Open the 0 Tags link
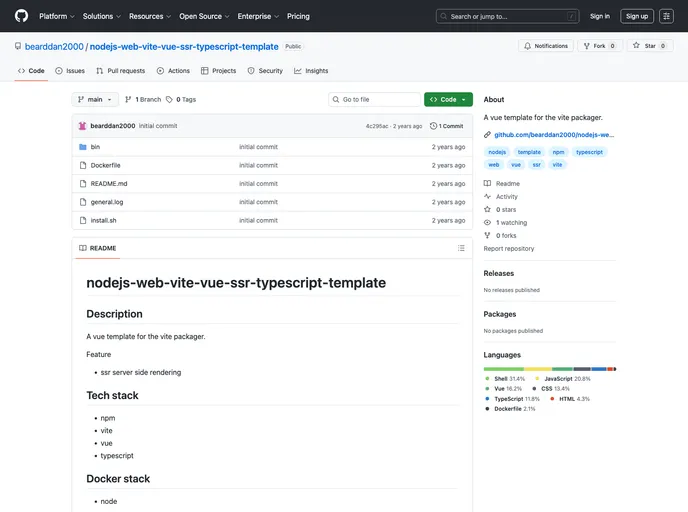688x512 pixels. click(181, 100)
